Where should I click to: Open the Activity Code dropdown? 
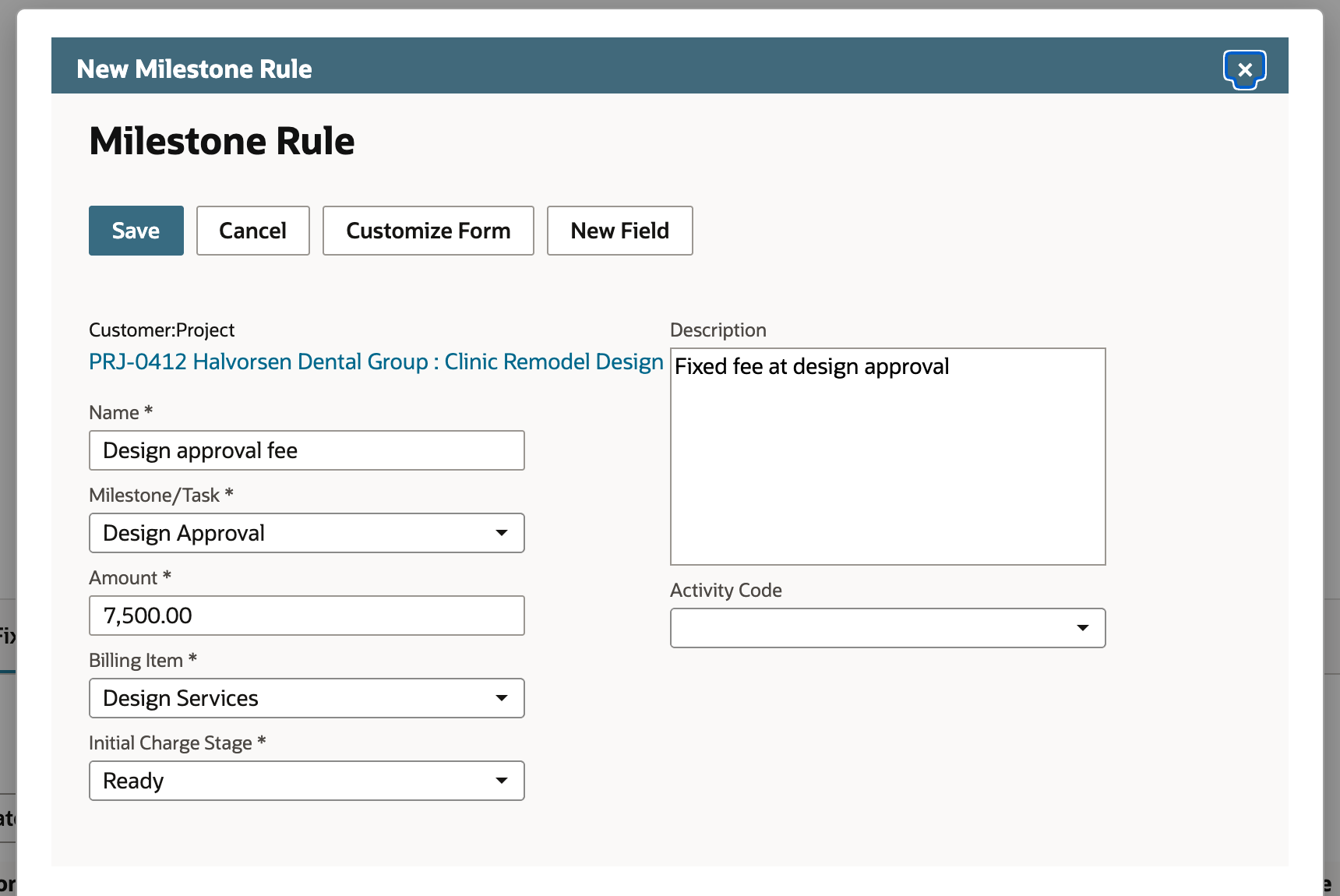[888, 628]
